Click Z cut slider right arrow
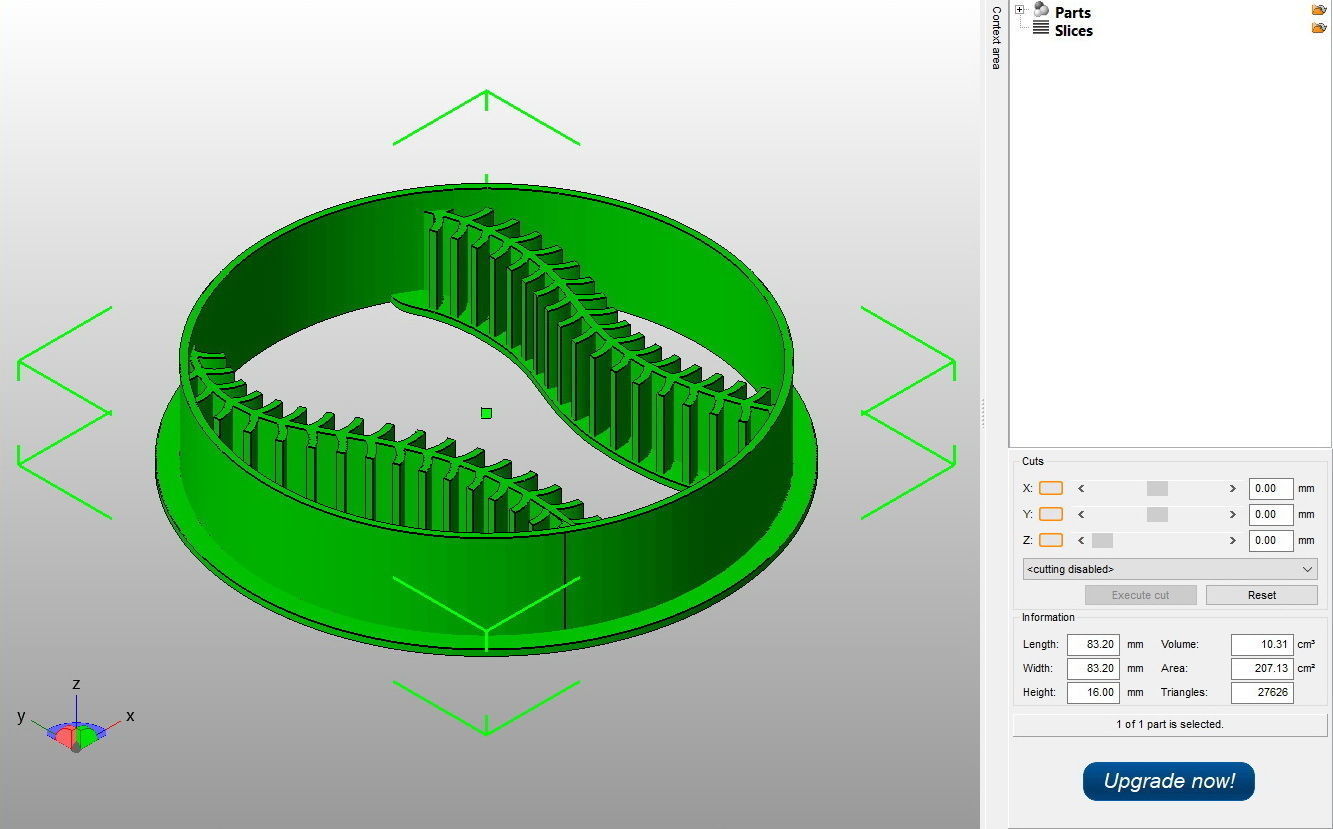The width and height of the screenshot is (1333, 829). pos(1233,540)
